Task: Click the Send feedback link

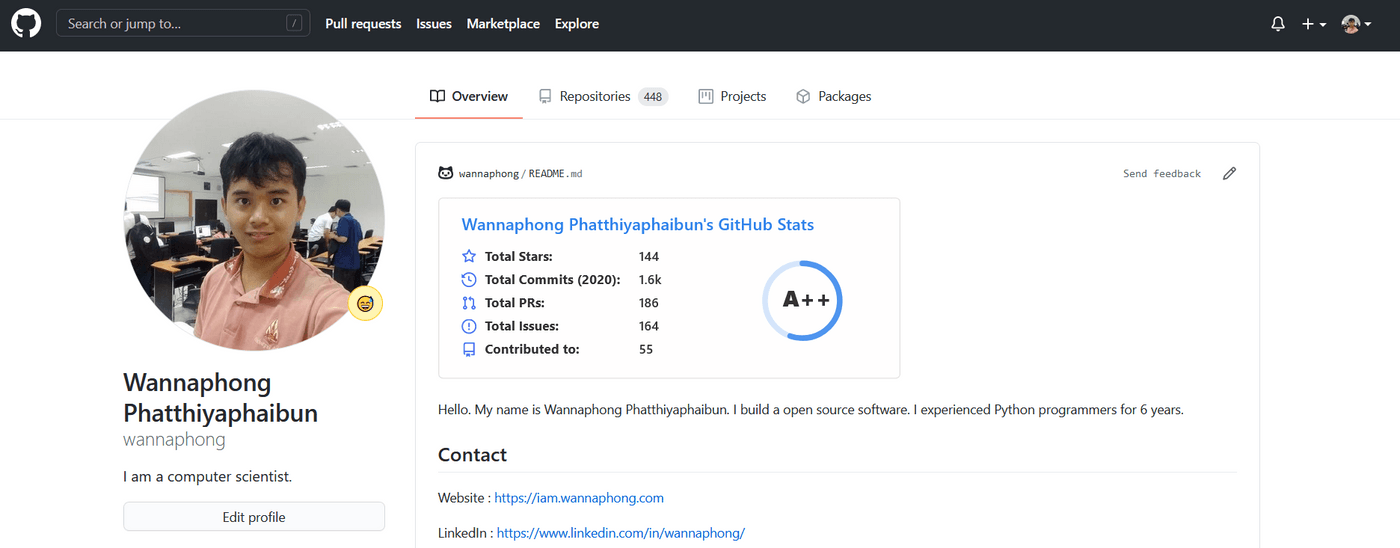Action: pos(1162,174)
